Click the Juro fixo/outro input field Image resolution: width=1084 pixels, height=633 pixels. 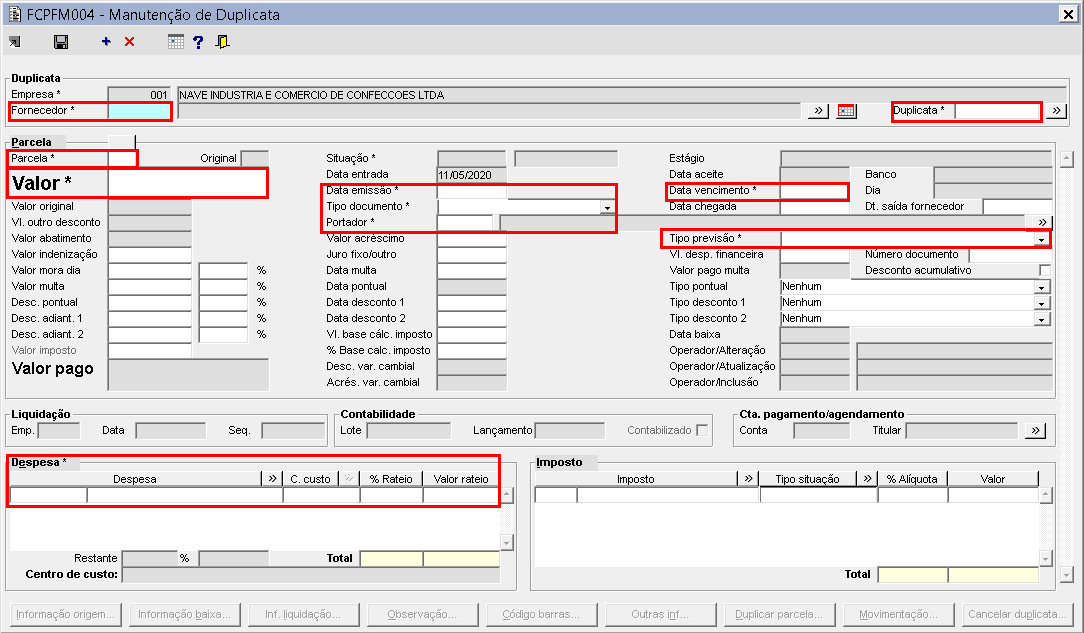pyautogui.click(x=471, y=254)
